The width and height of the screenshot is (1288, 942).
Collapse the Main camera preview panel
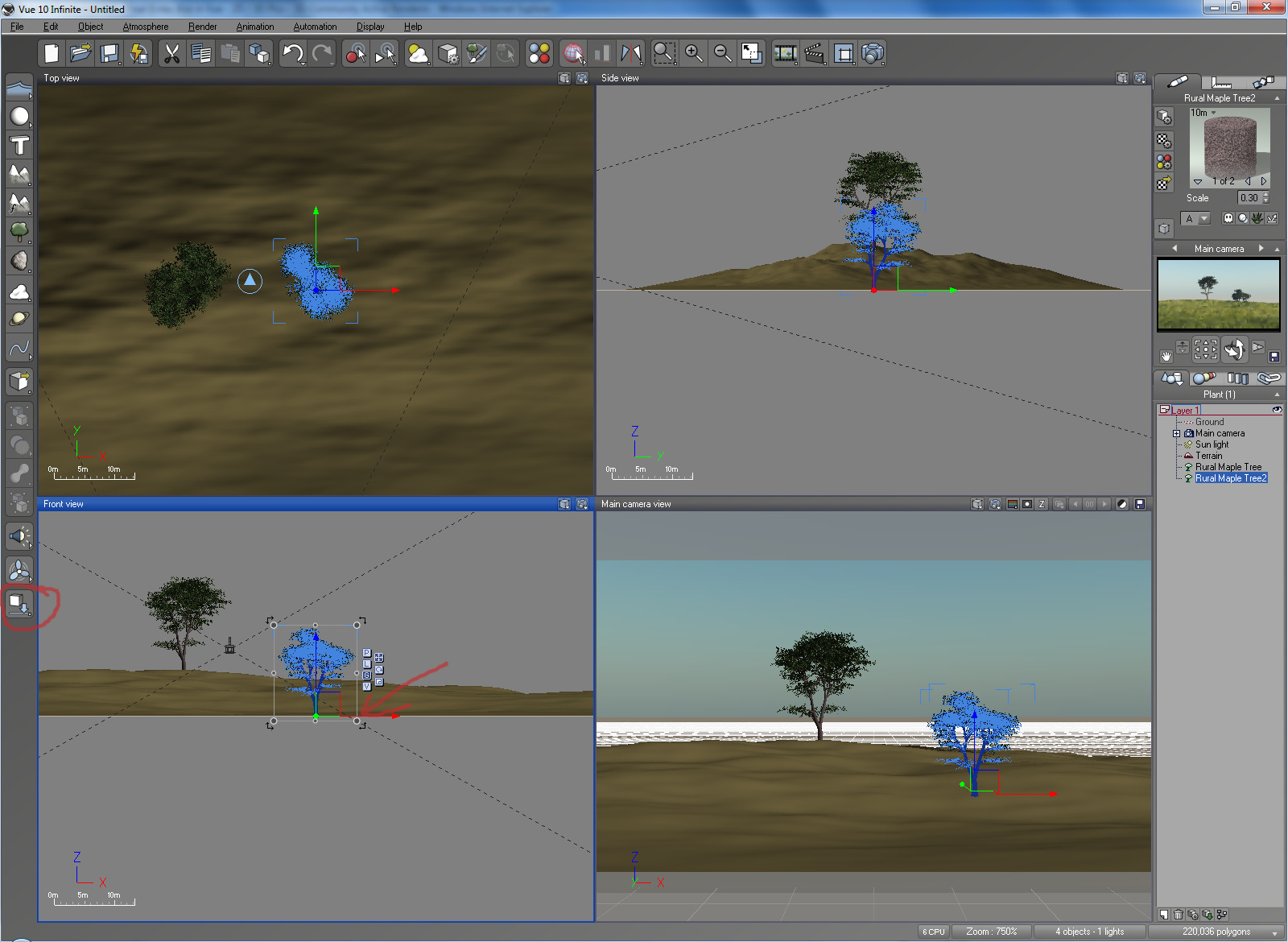(1277, 249)
